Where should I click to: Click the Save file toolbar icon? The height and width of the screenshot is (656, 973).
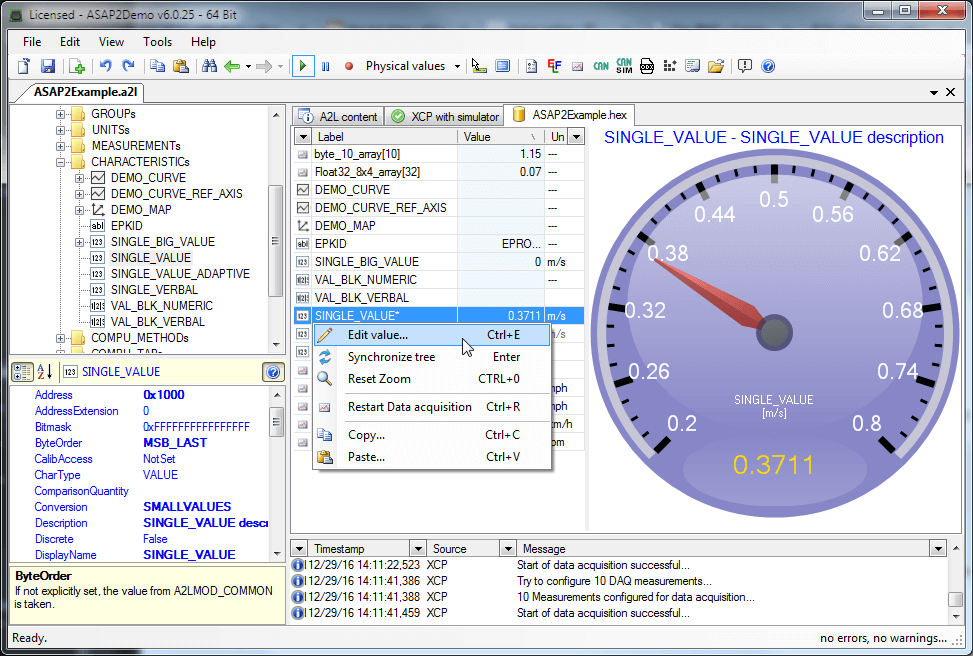47,66
